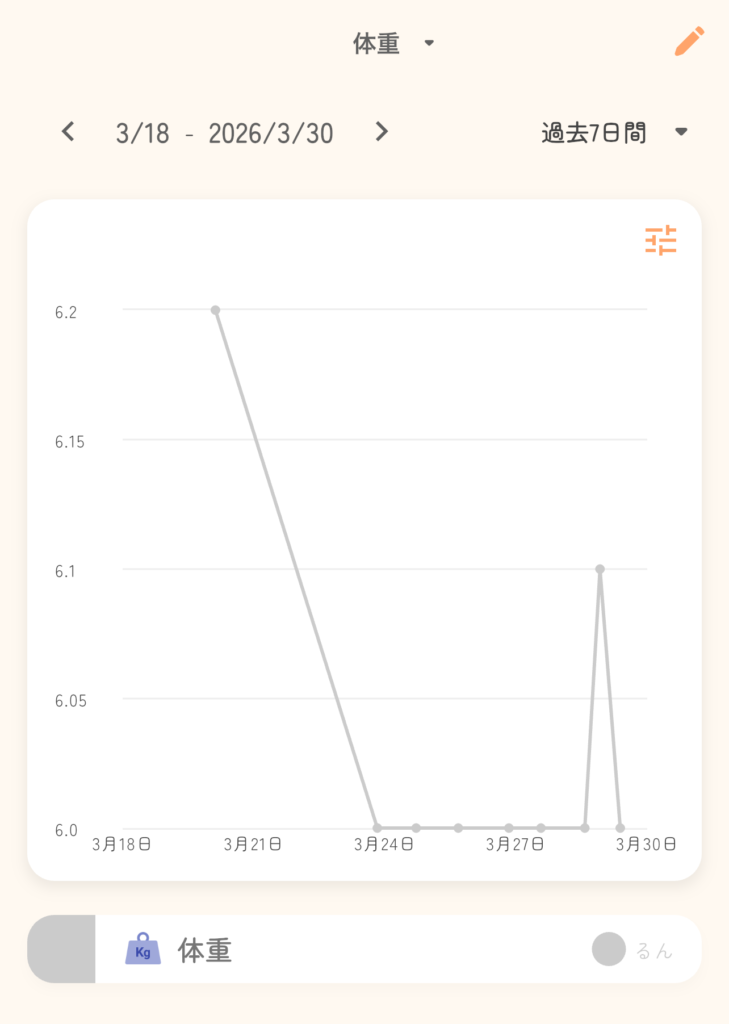Advance to the next date range

click(381, 132)
